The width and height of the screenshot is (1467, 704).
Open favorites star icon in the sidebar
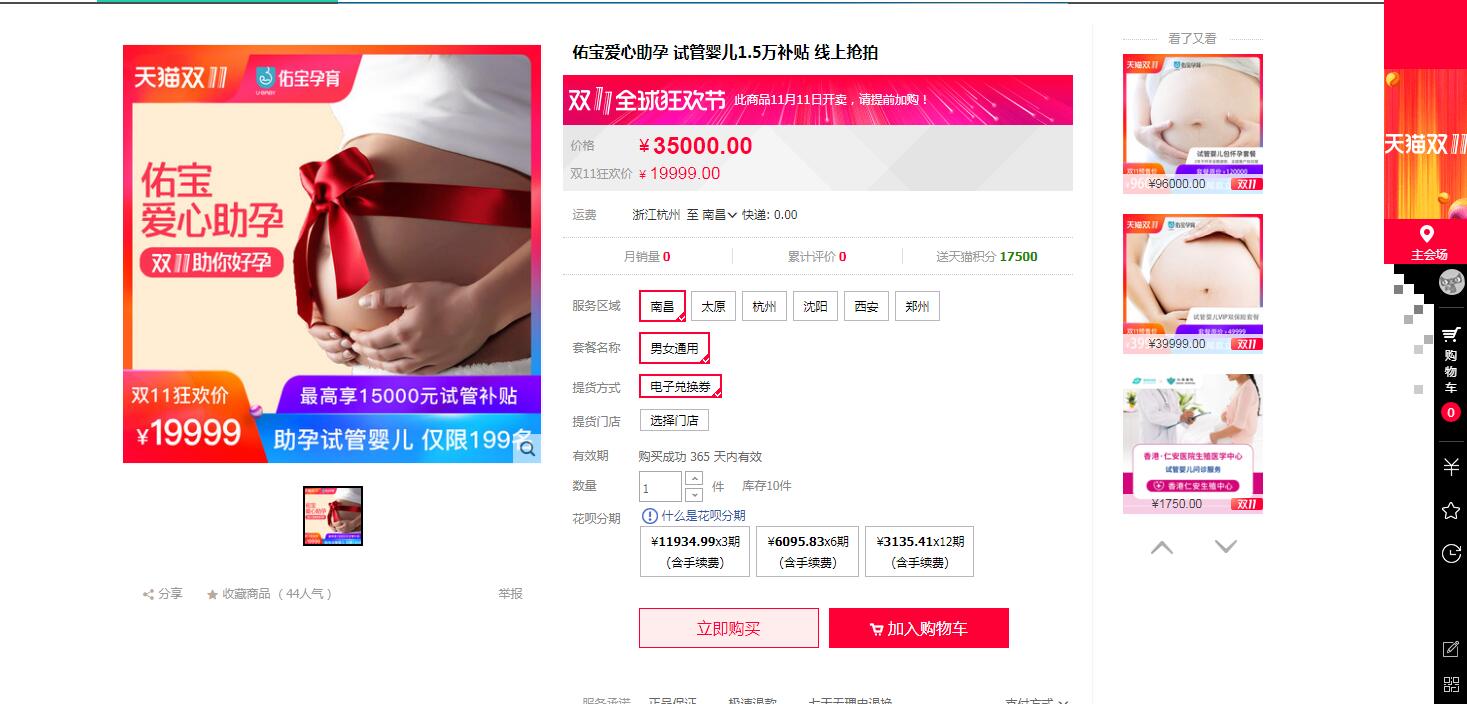tap(1450, 510)
